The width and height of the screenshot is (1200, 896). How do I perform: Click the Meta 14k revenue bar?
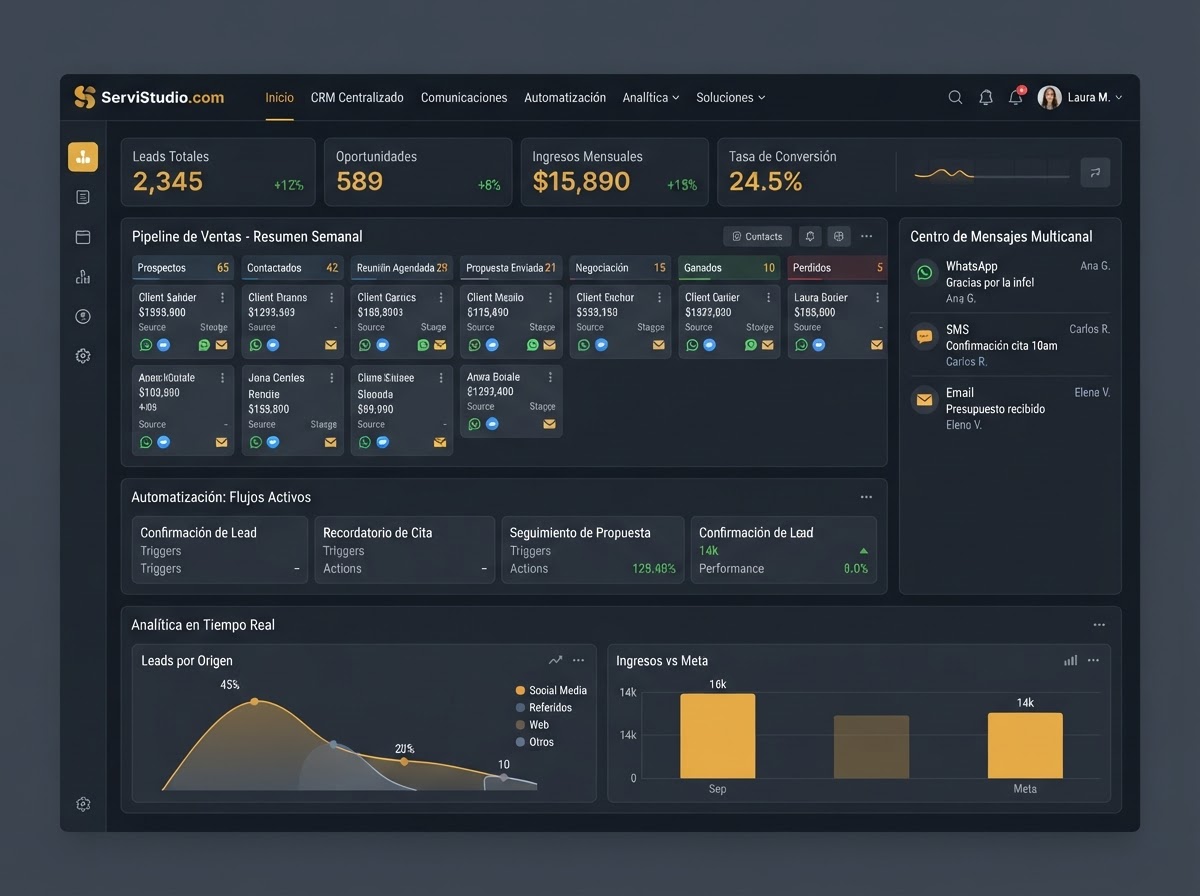(x=1025, y=745)
